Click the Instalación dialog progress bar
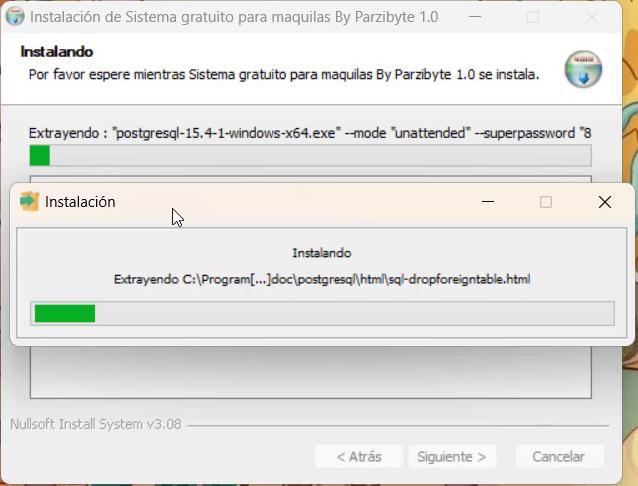The image size is (638, 486). pyautogui.click(x=322, y=313)
